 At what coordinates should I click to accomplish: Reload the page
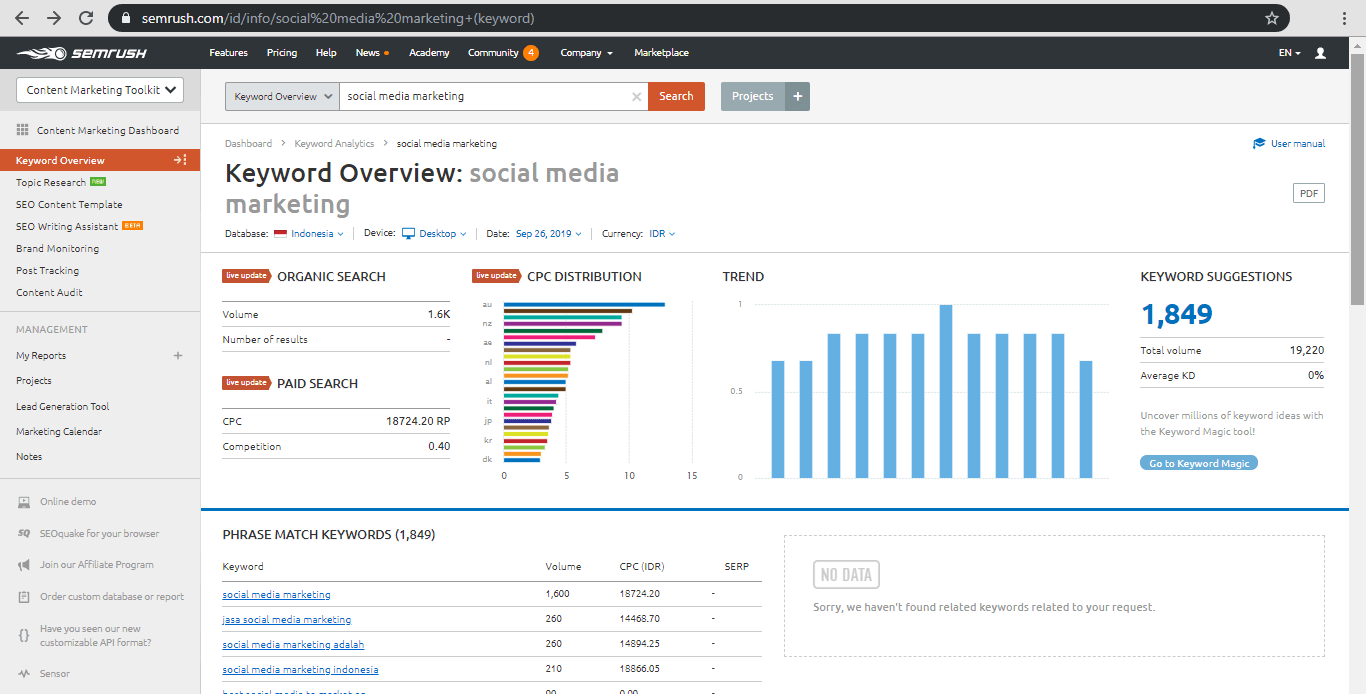[x=86, y=18]
